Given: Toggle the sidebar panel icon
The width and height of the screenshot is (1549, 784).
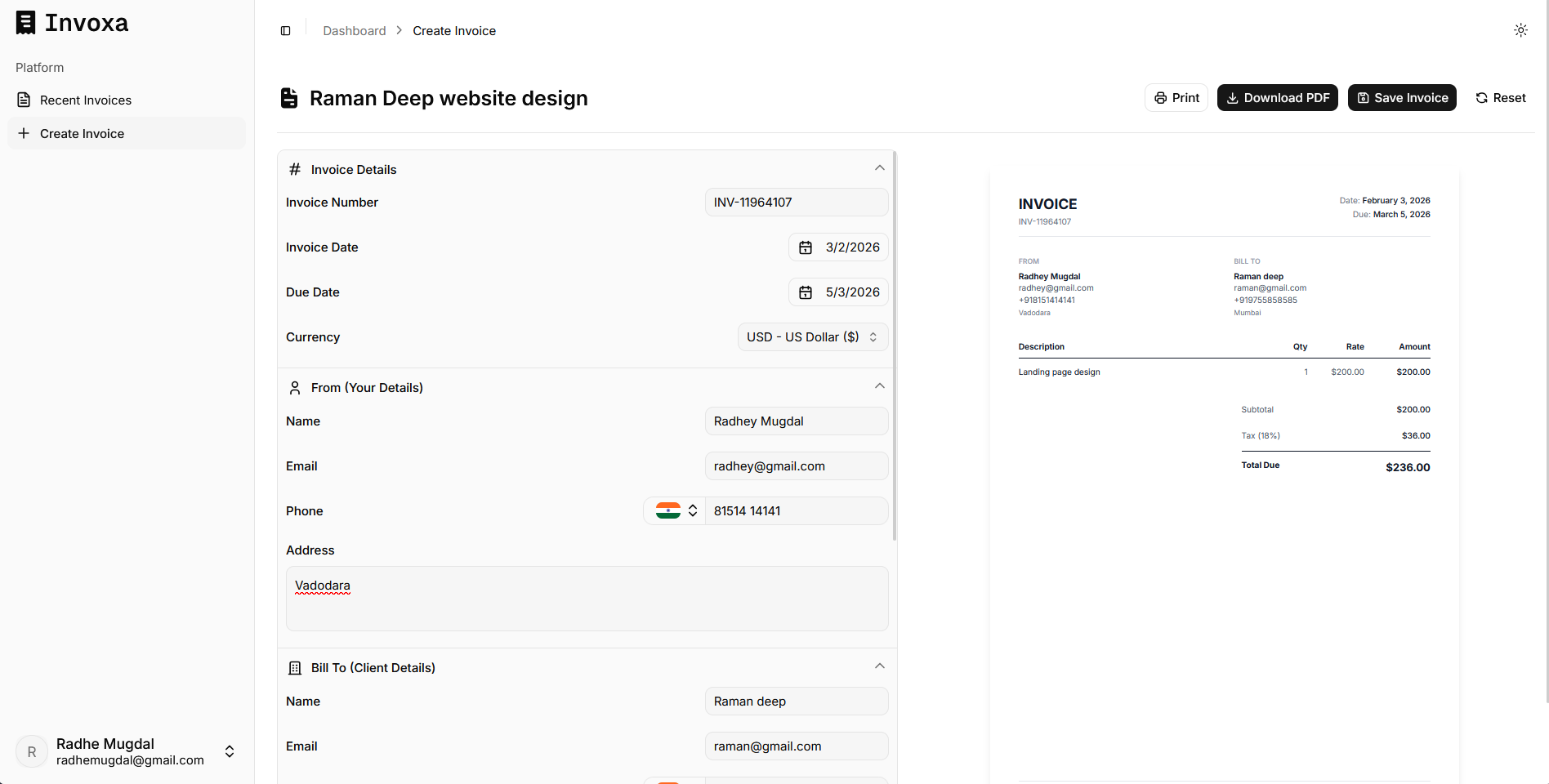Looking at the screenshot, I should click(x=285, y=31).
